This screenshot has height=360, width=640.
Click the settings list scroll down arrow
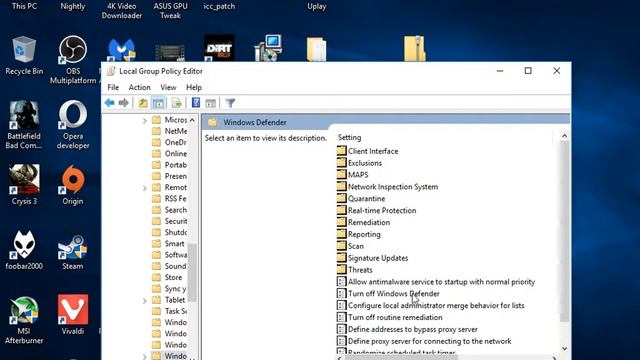coord(564,349)
